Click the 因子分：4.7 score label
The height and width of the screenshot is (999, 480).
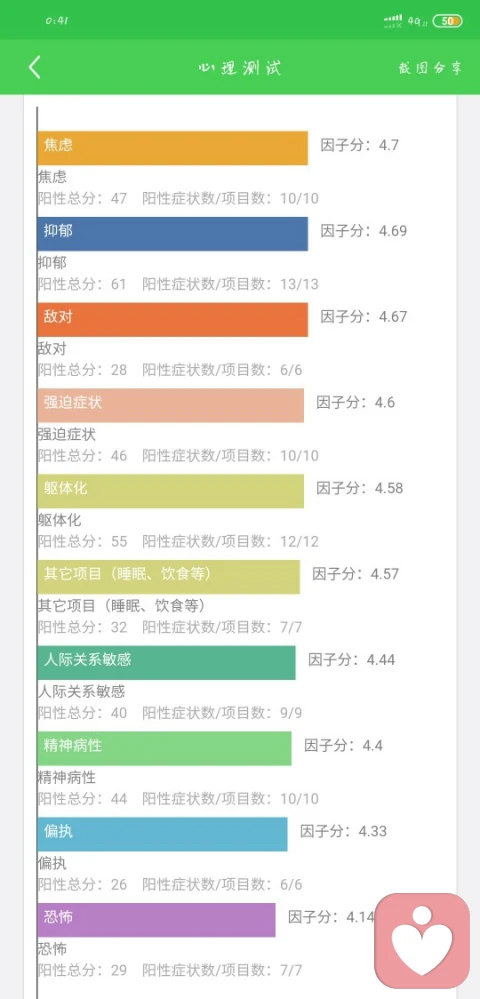click(360, 145)
